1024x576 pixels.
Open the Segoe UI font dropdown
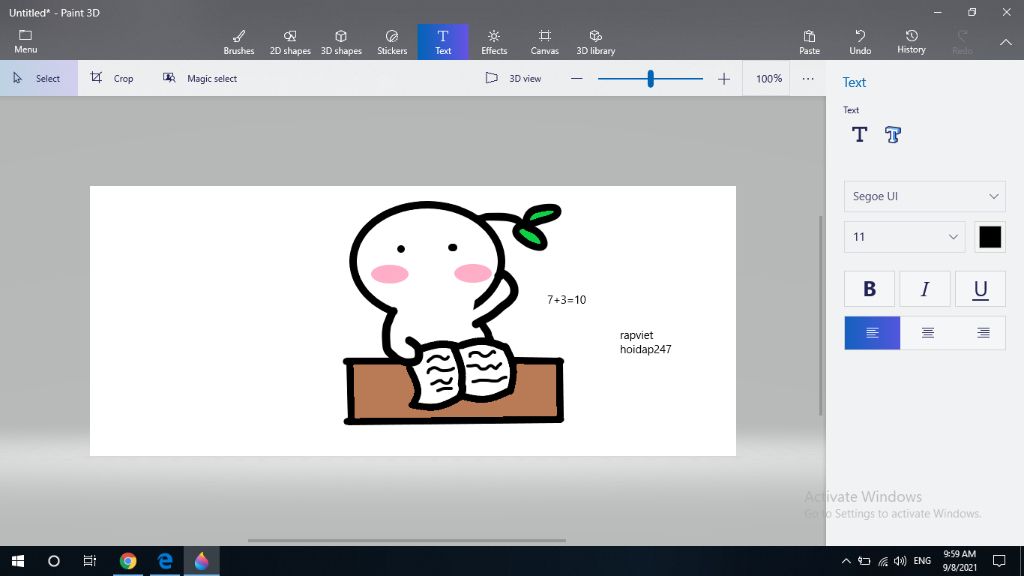tap(925, 196)
